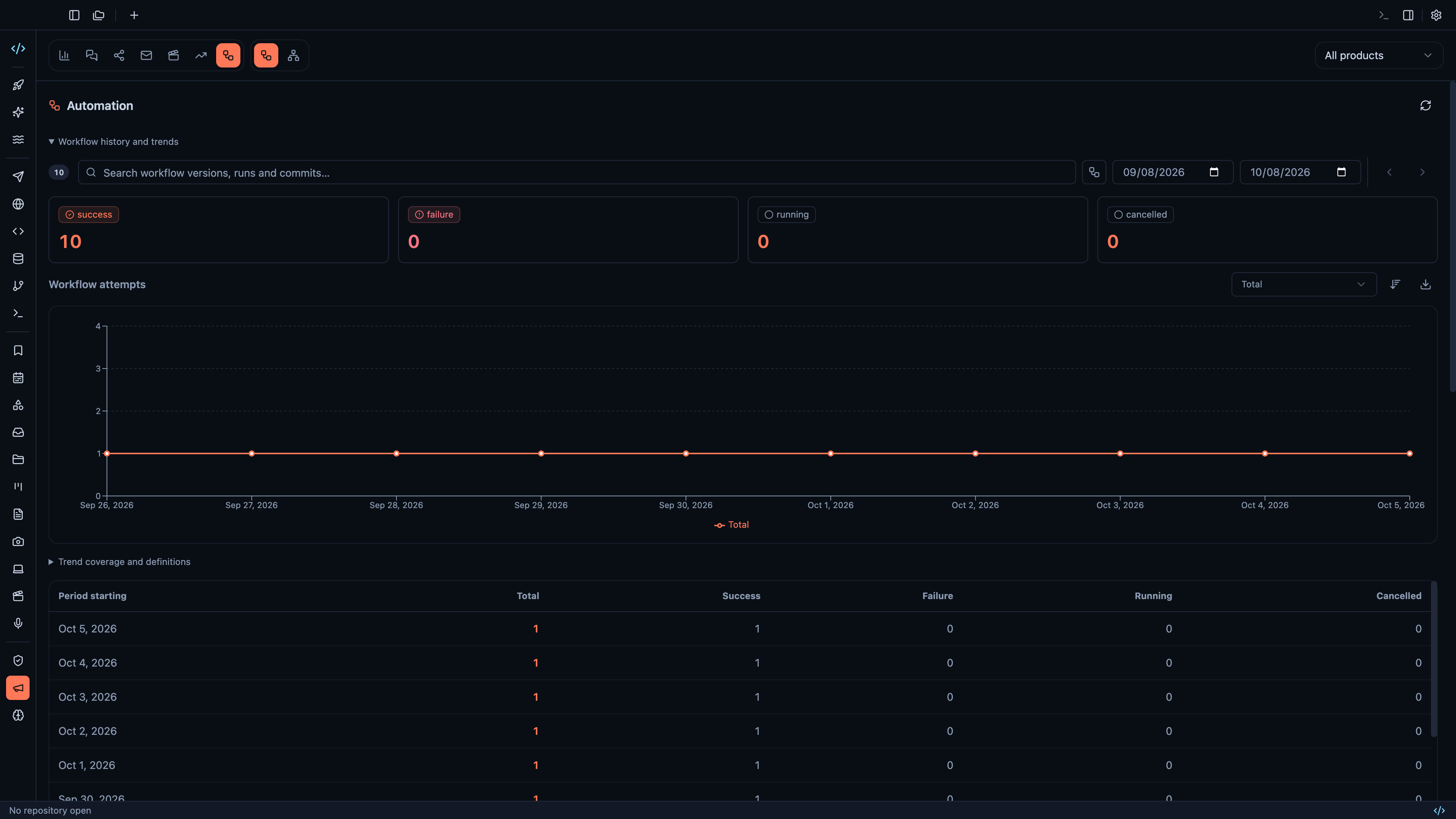Open the database sidebar icon
The height and width of the screenshot is (819, 1456).
(x=18, y=258)
